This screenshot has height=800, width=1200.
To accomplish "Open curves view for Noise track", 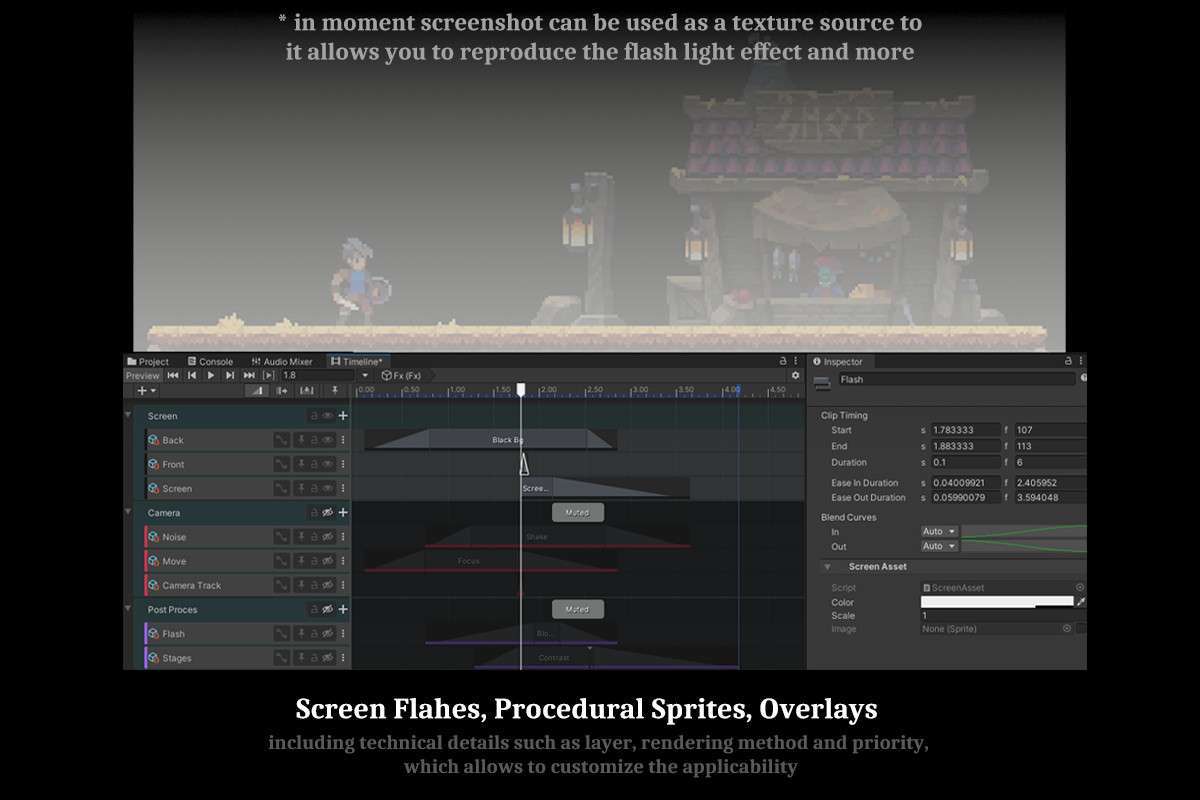I will (282, 537).
